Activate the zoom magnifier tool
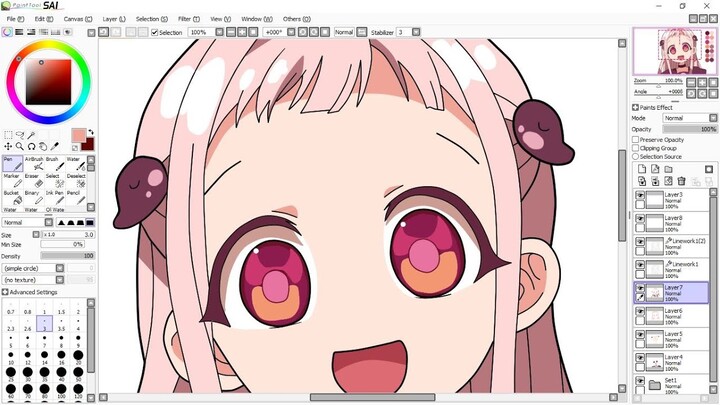Screen dimensions: 720x405 pos(20,146)
